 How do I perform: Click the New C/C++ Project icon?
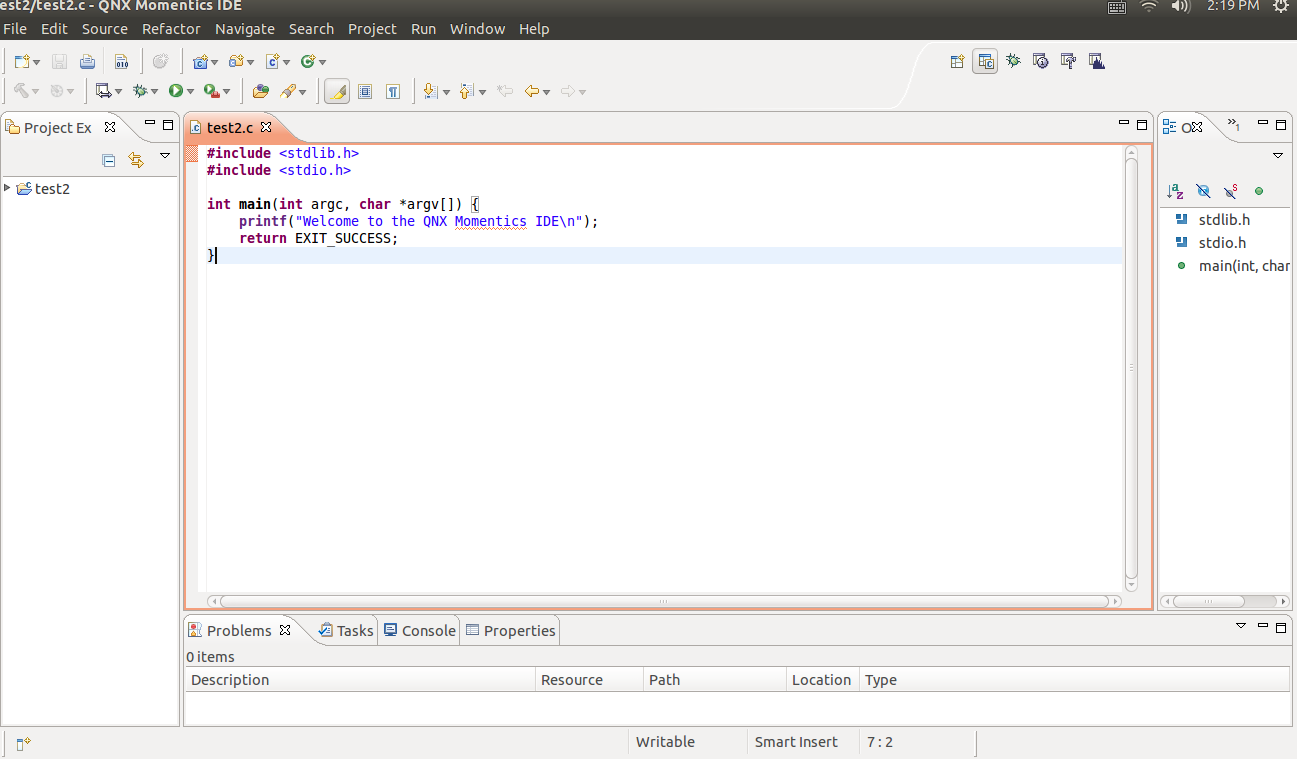(x=200, y=62)
